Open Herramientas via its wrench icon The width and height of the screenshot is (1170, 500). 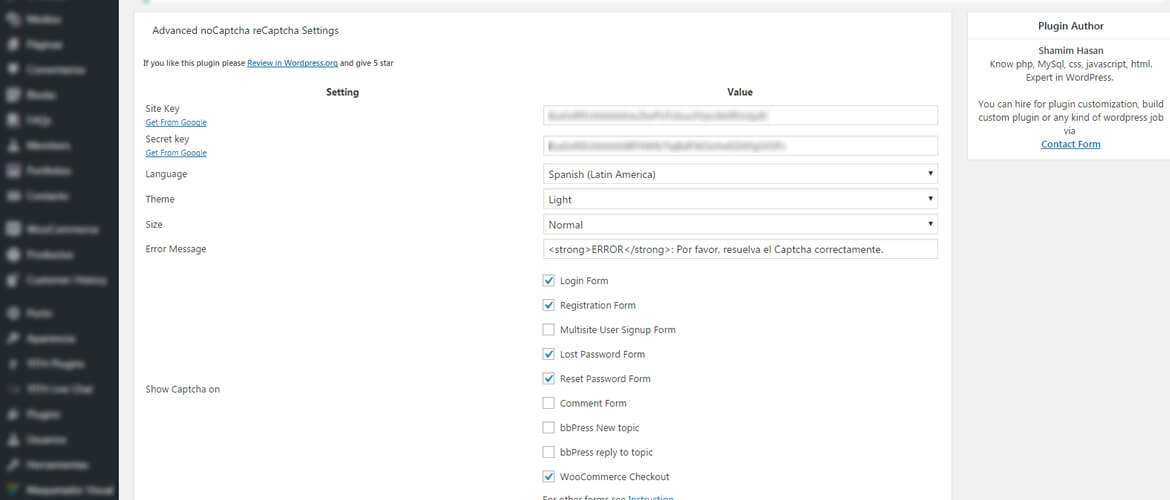14,465
